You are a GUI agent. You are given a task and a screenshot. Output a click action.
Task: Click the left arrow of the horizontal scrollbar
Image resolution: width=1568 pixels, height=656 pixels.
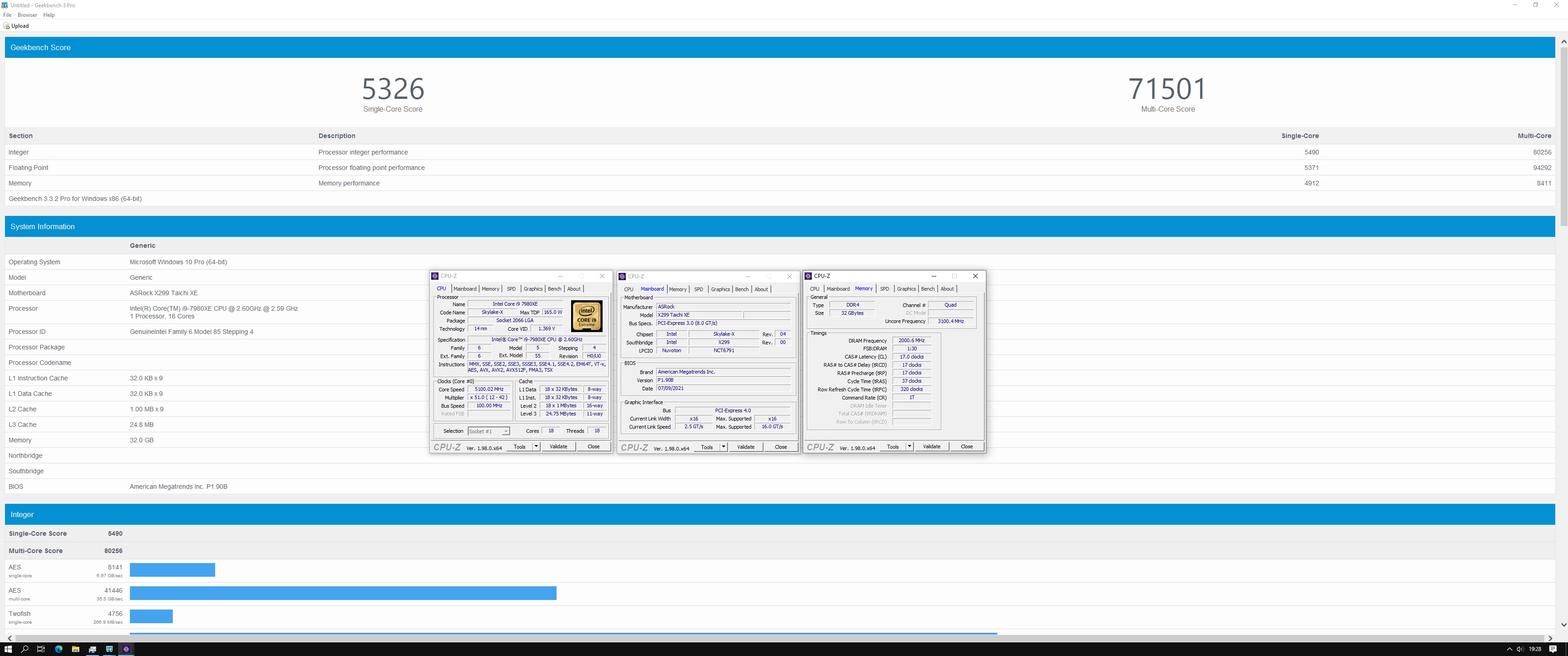tap(10, 638)
